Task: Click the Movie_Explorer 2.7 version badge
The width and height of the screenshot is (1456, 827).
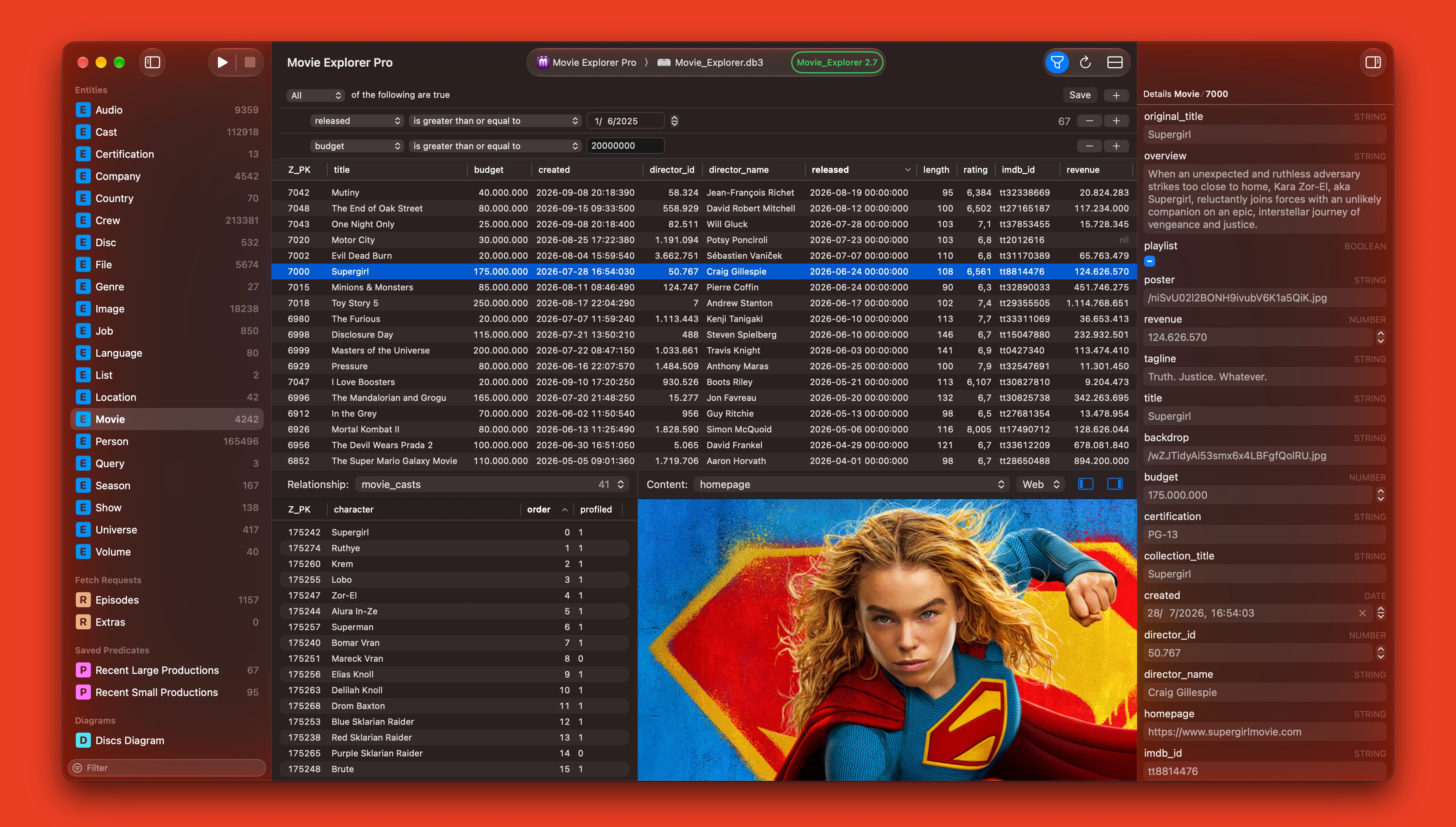Action: pyautogui.click(x=837, y=62)
